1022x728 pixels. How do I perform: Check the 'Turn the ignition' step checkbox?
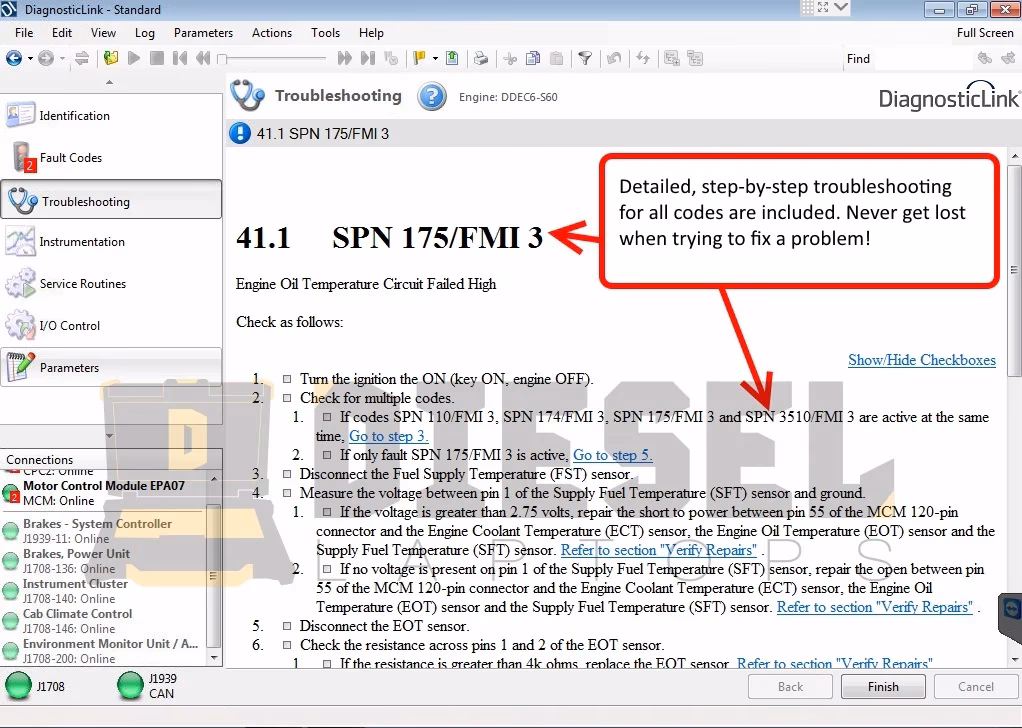[287, 380]
